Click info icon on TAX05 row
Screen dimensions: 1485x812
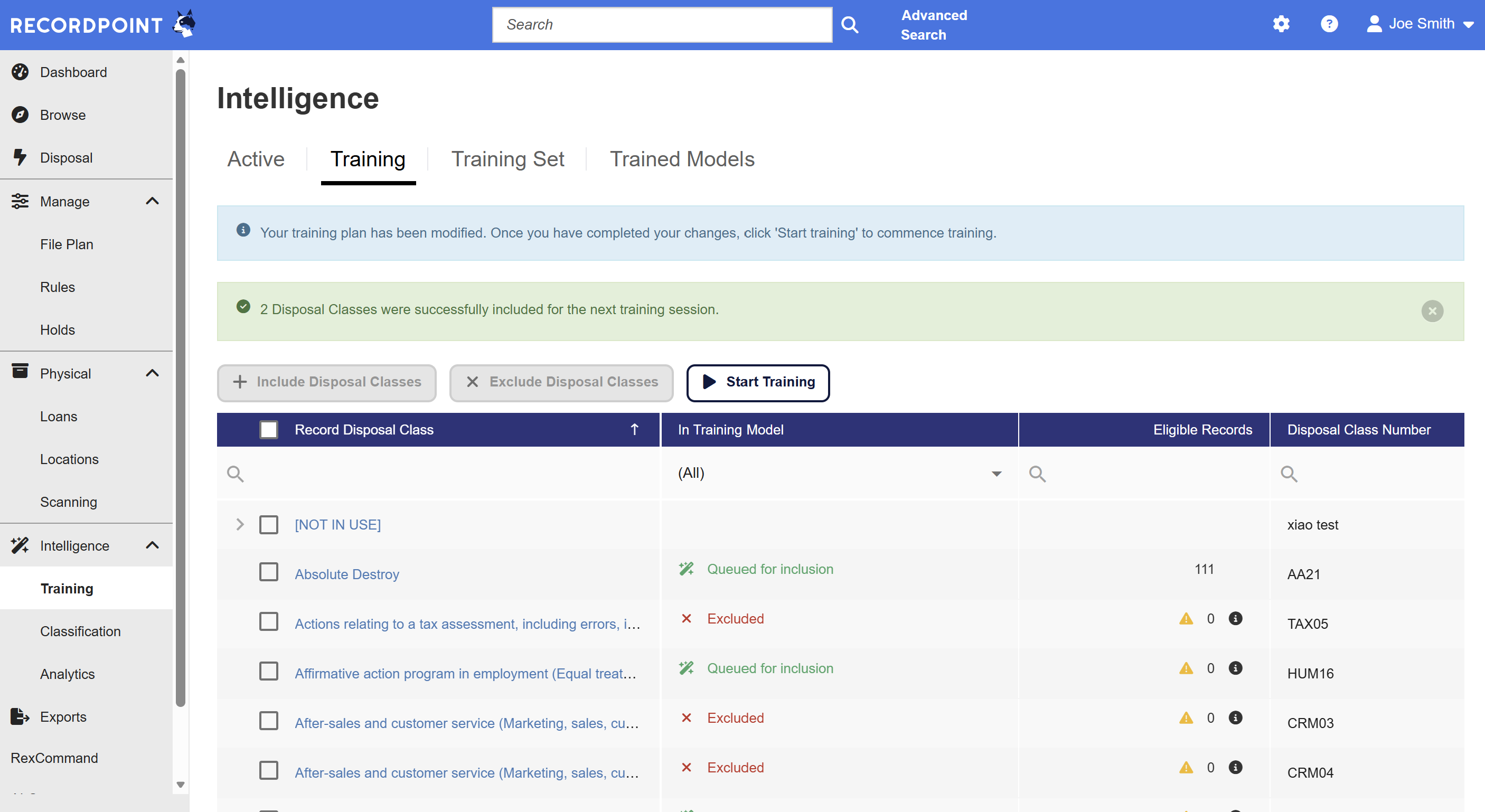click(1235, 618)
